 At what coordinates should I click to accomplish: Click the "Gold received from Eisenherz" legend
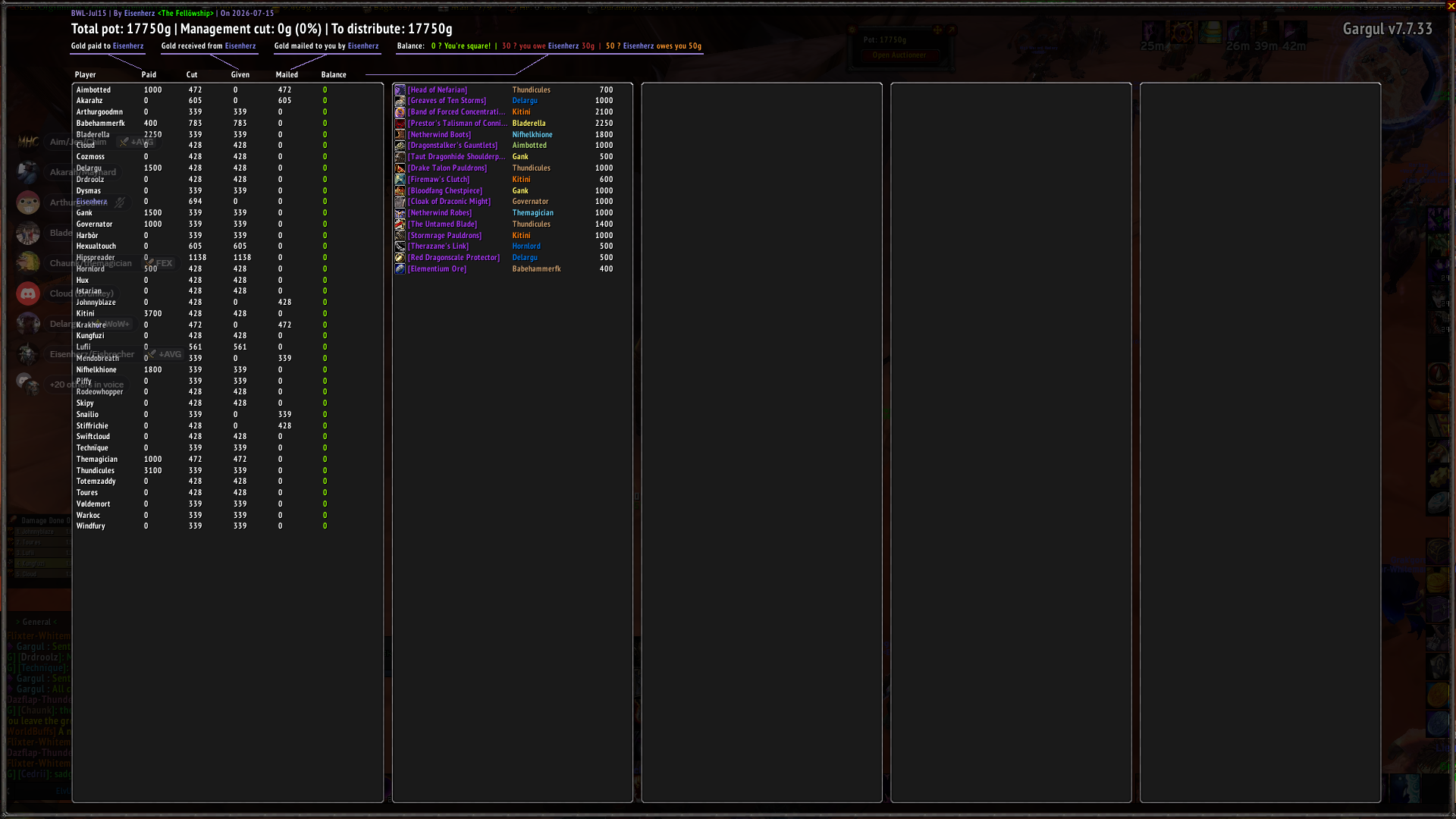[x=209, y=46]
